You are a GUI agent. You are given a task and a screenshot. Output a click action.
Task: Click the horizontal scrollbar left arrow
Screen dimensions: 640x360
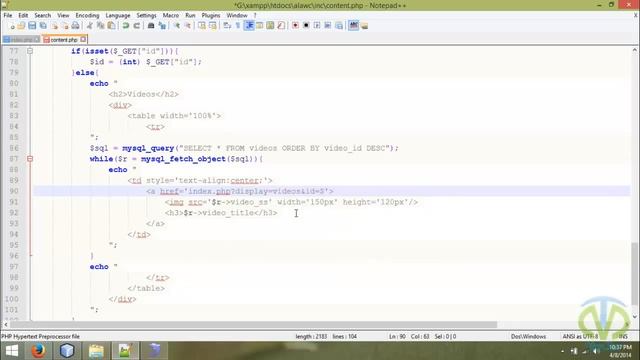(6, 324)
